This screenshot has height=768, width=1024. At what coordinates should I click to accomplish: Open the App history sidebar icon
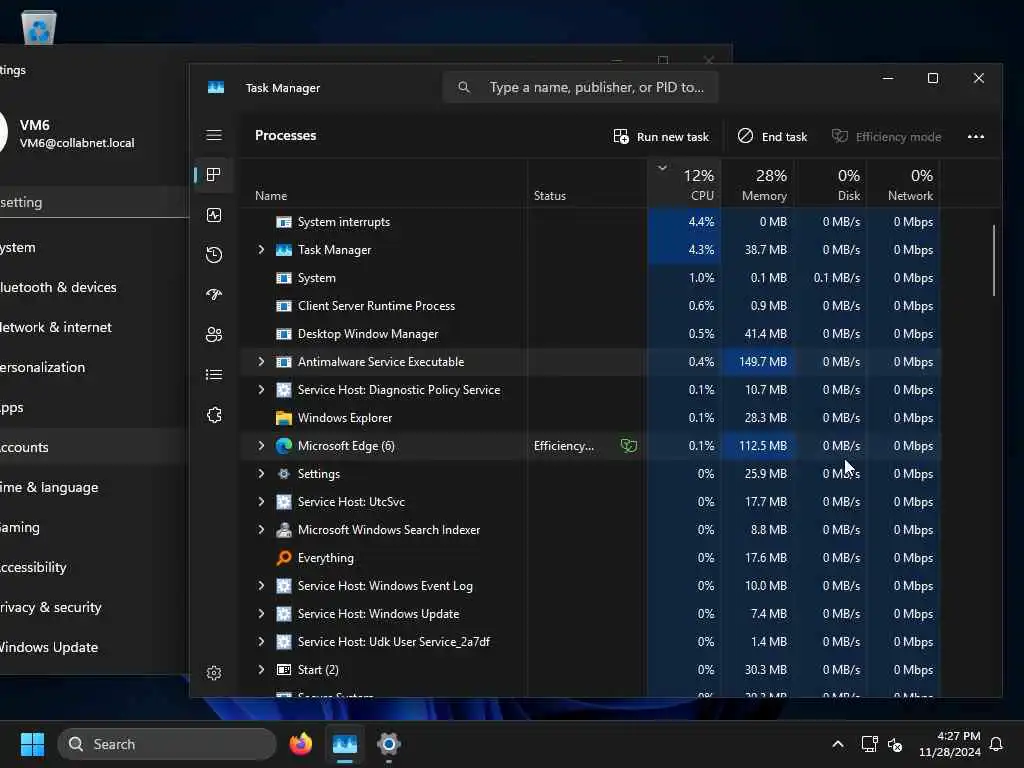pyautogui.click(x=214, y=255)
